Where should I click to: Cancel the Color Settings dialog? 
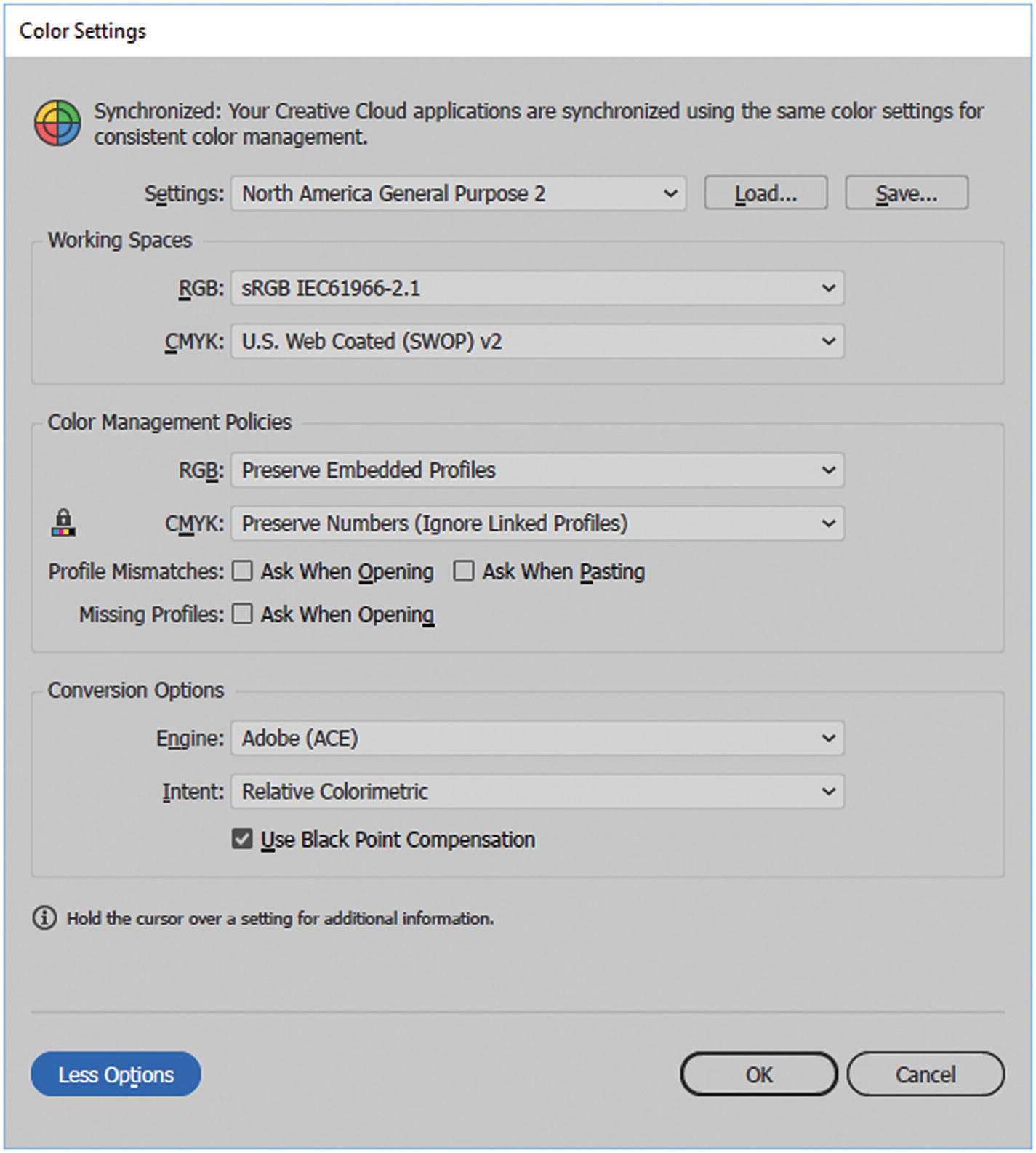tap(925, 1074)
